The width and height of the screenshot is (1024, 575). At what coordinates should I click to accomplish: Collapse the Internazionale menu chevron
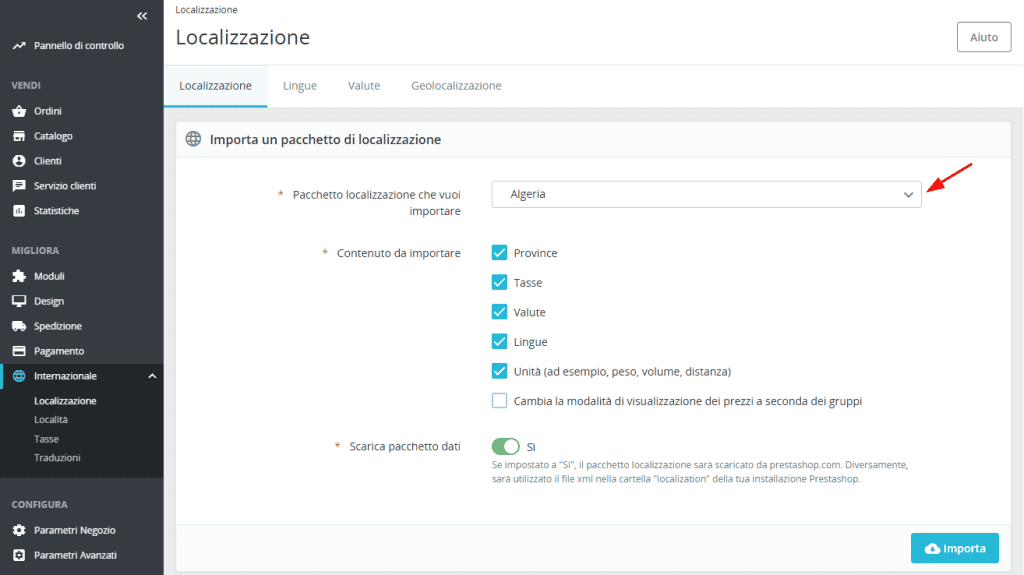[x=152, y=376]
